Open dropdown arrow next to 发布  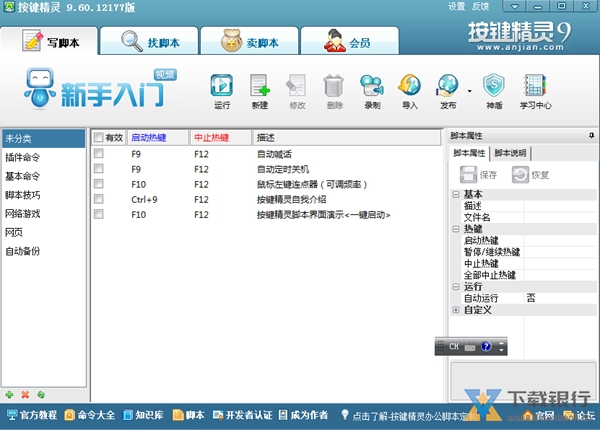pos(470,91)
